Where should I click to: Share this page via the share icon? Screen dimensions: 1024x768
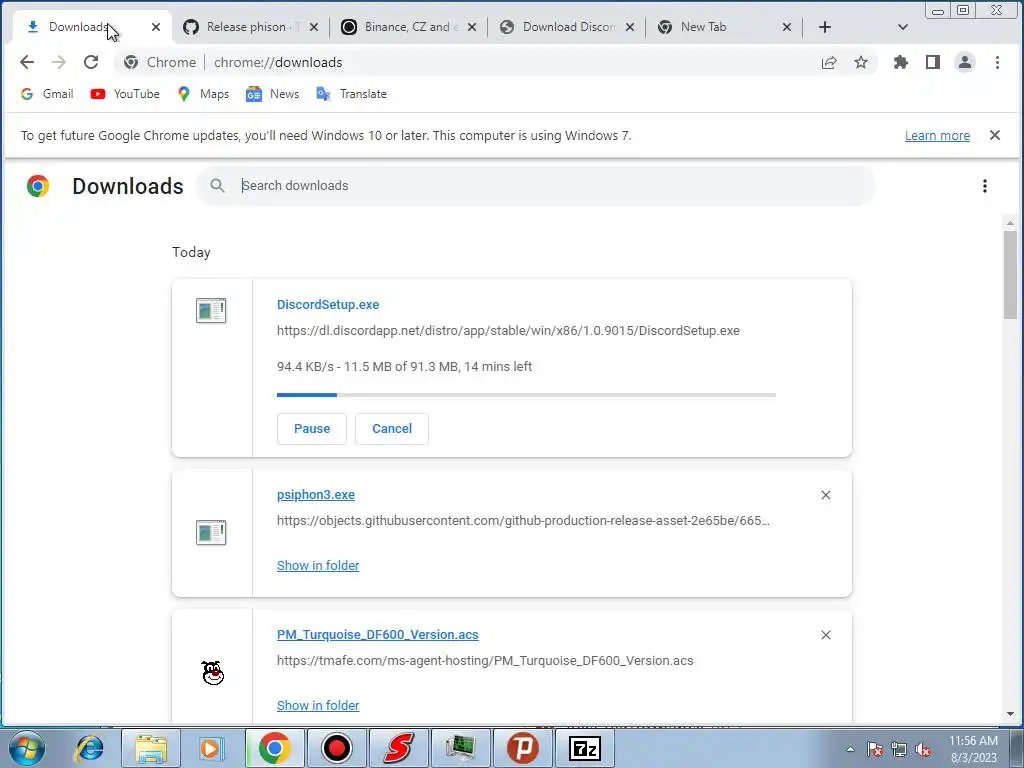pyautogui.click(x=829, y=62)
